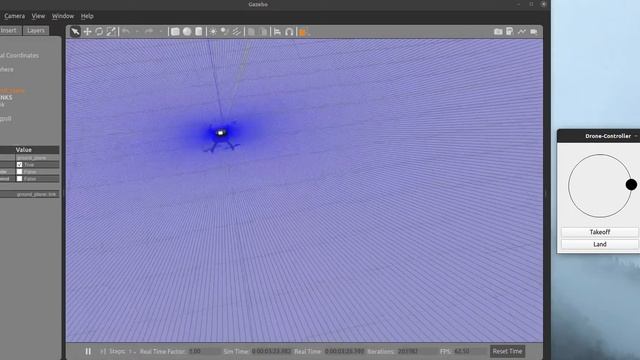Viewport: 640px width, 360px height.
Task: Click the ground_plane link row
Action: click(29, 194)
